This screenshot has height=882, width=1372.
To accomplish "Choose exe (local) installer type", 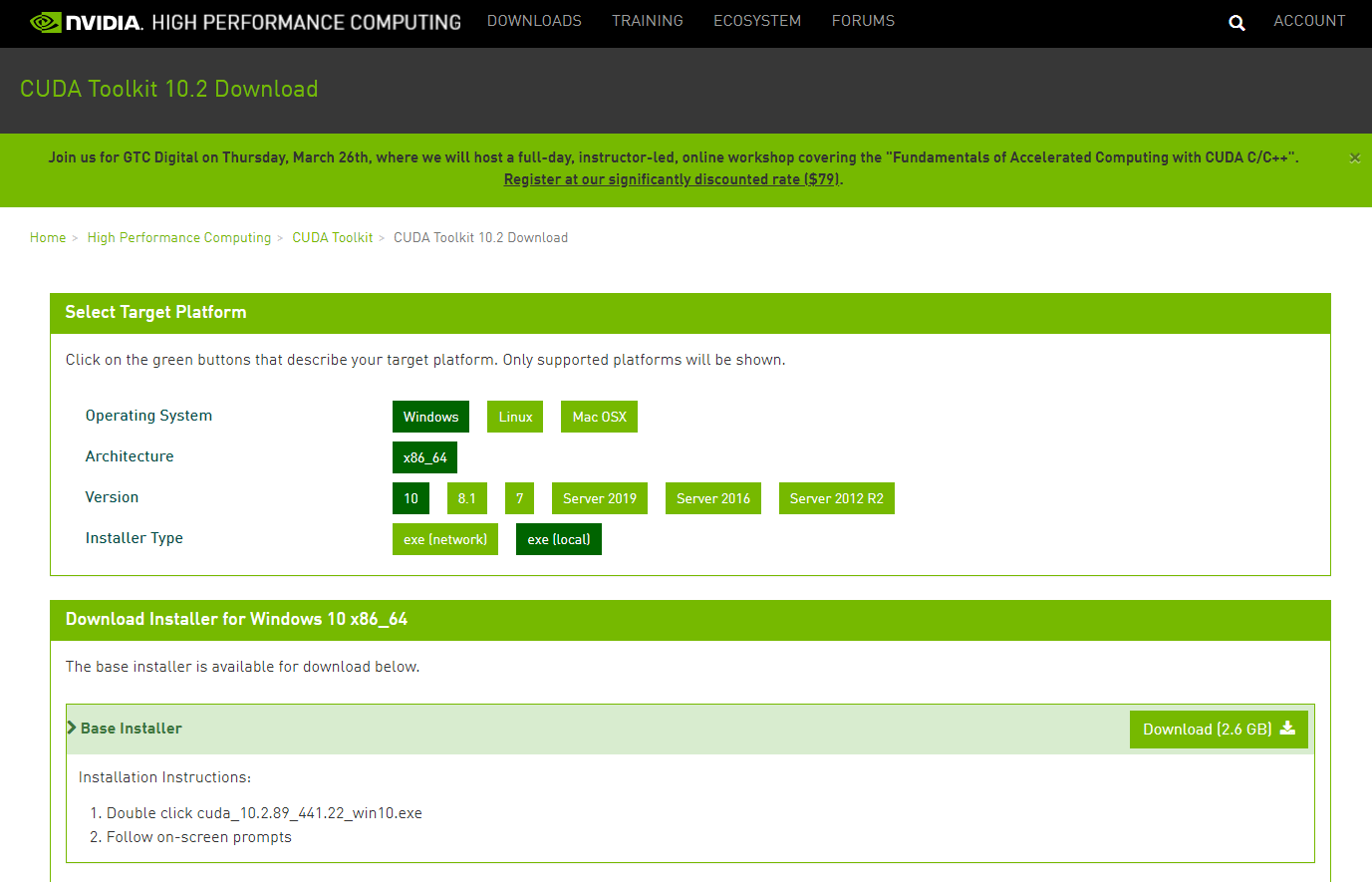I will tap(559, 539).
